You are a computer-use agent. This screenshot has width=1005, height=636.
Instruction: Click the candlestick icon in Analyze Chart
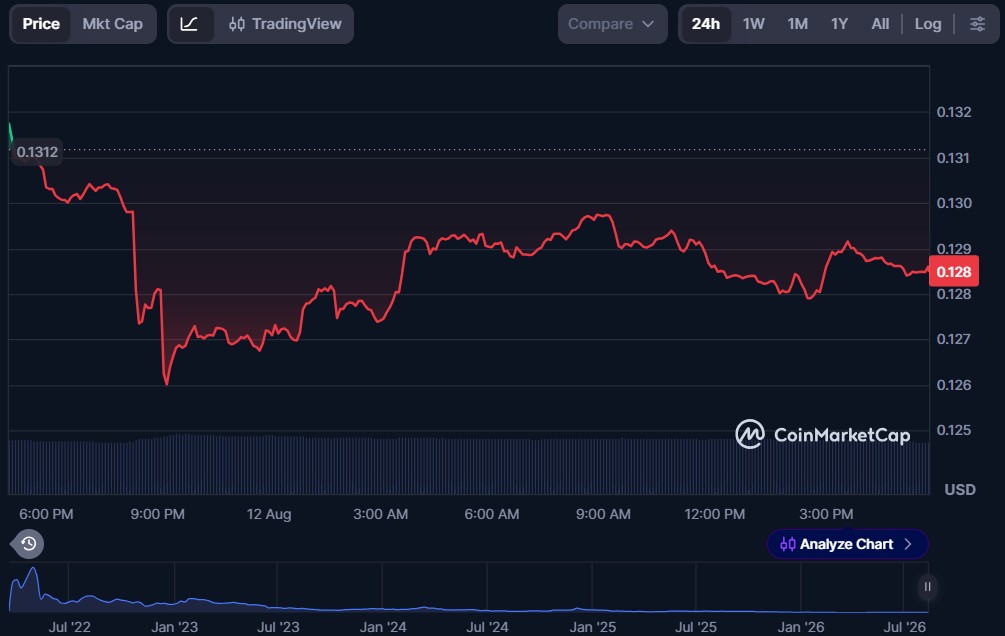pos(788,544)
